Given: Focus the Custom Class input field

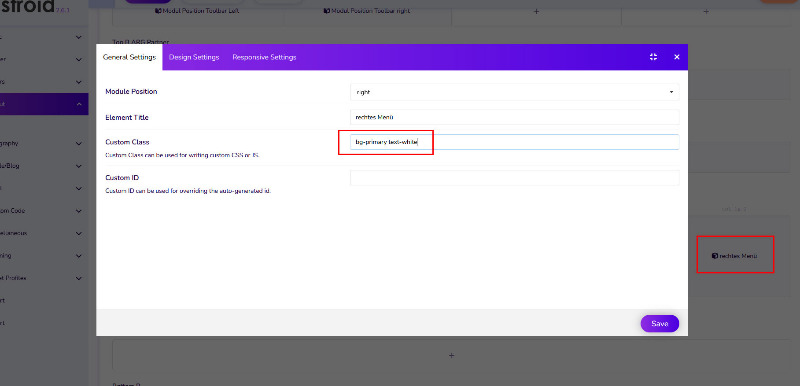Looking at the screenshot, I should (x=514, y=142).
